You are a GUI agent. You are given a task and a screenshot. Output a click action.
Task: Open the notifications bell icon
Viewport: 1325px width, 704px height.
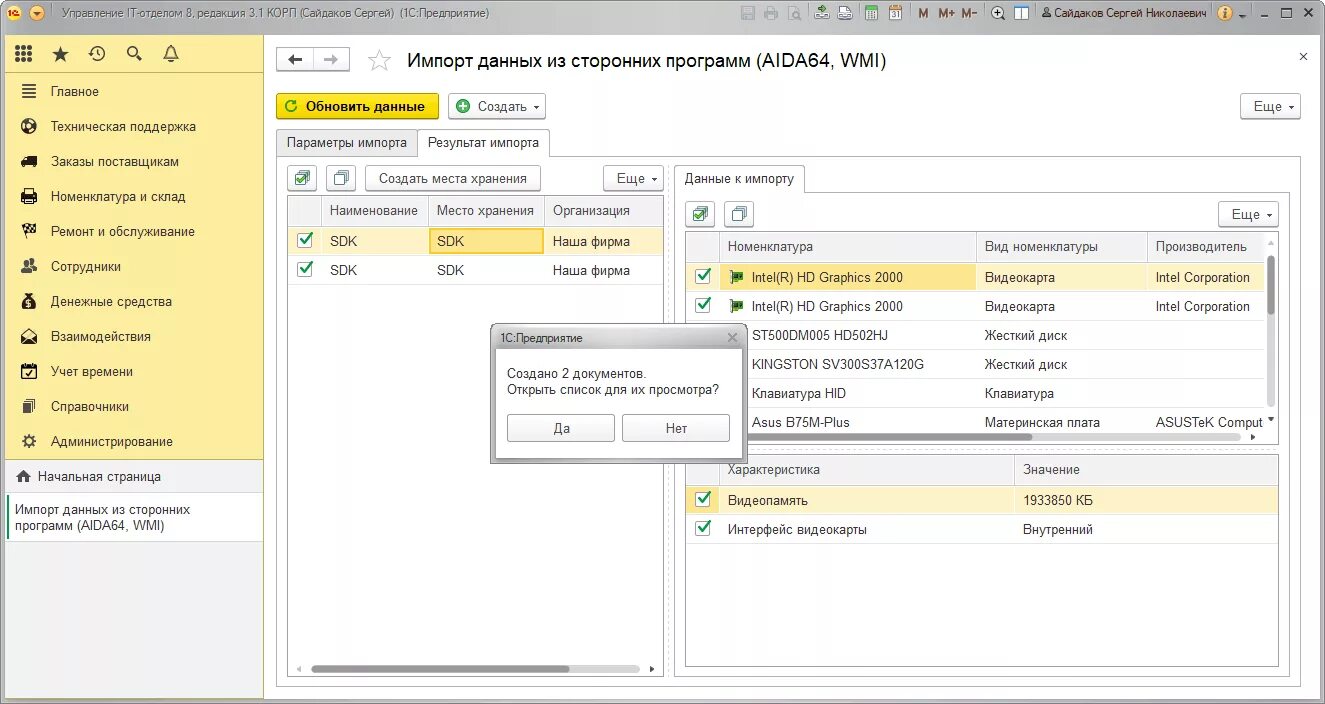point(171,54)
